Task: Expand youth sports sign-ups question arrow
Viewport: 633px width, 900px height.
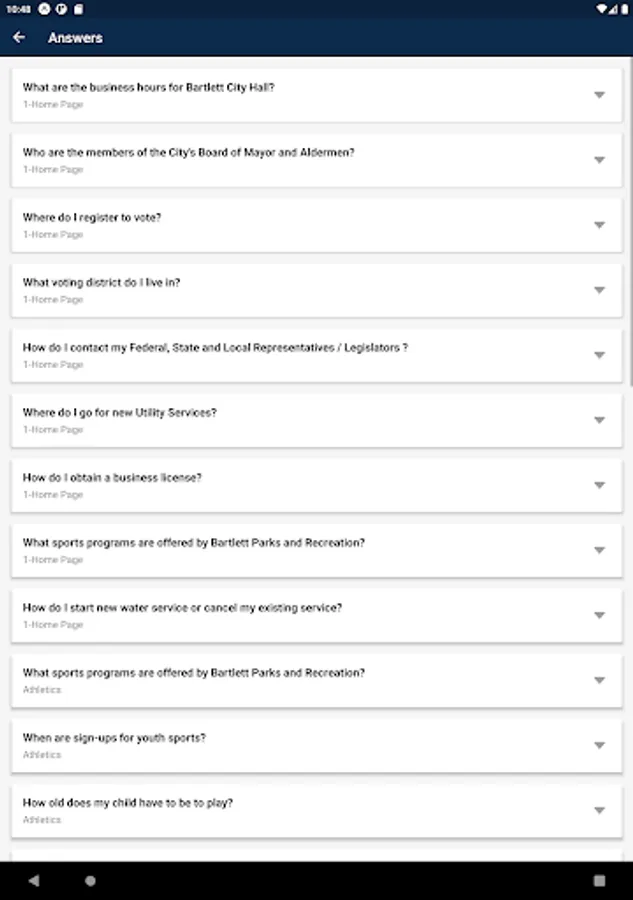Action: click(x=599, y=745)
